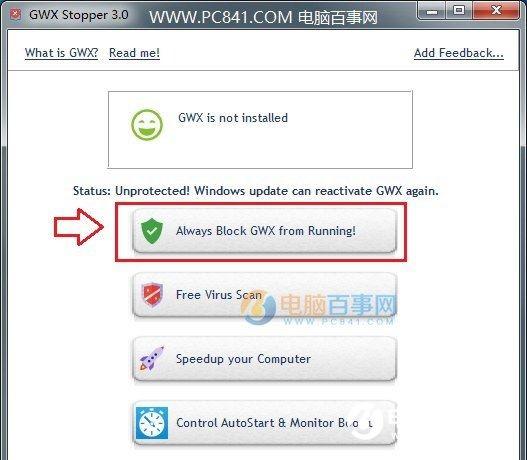Open Control AutoStart & Monitor Boot
This screenshot has width=527, height=460.
(x=265, y=423)
